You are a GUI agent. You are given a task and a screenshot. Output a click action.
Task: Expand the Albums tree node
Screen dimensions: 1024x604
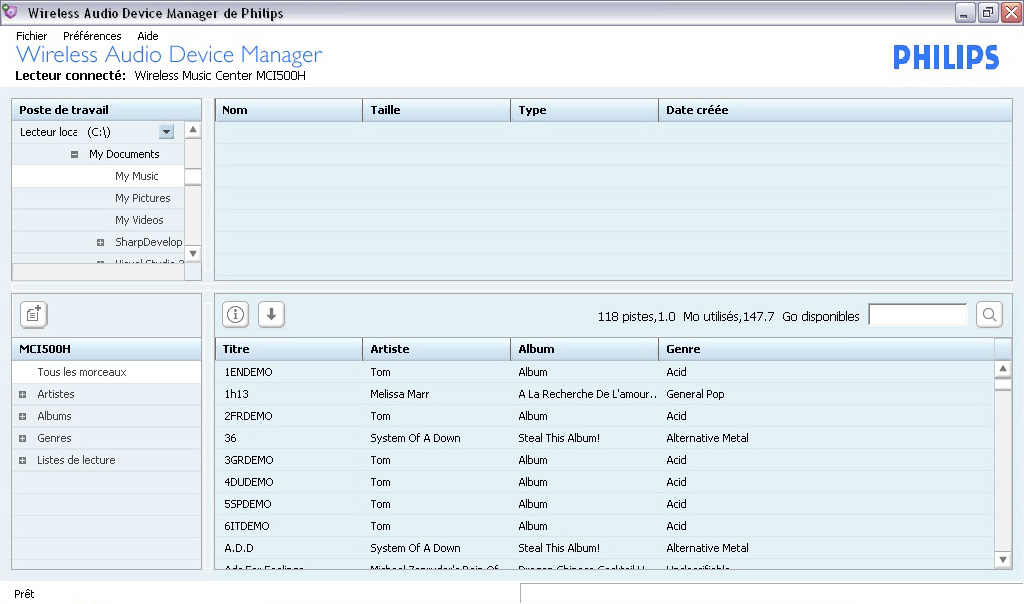[22, 417]
